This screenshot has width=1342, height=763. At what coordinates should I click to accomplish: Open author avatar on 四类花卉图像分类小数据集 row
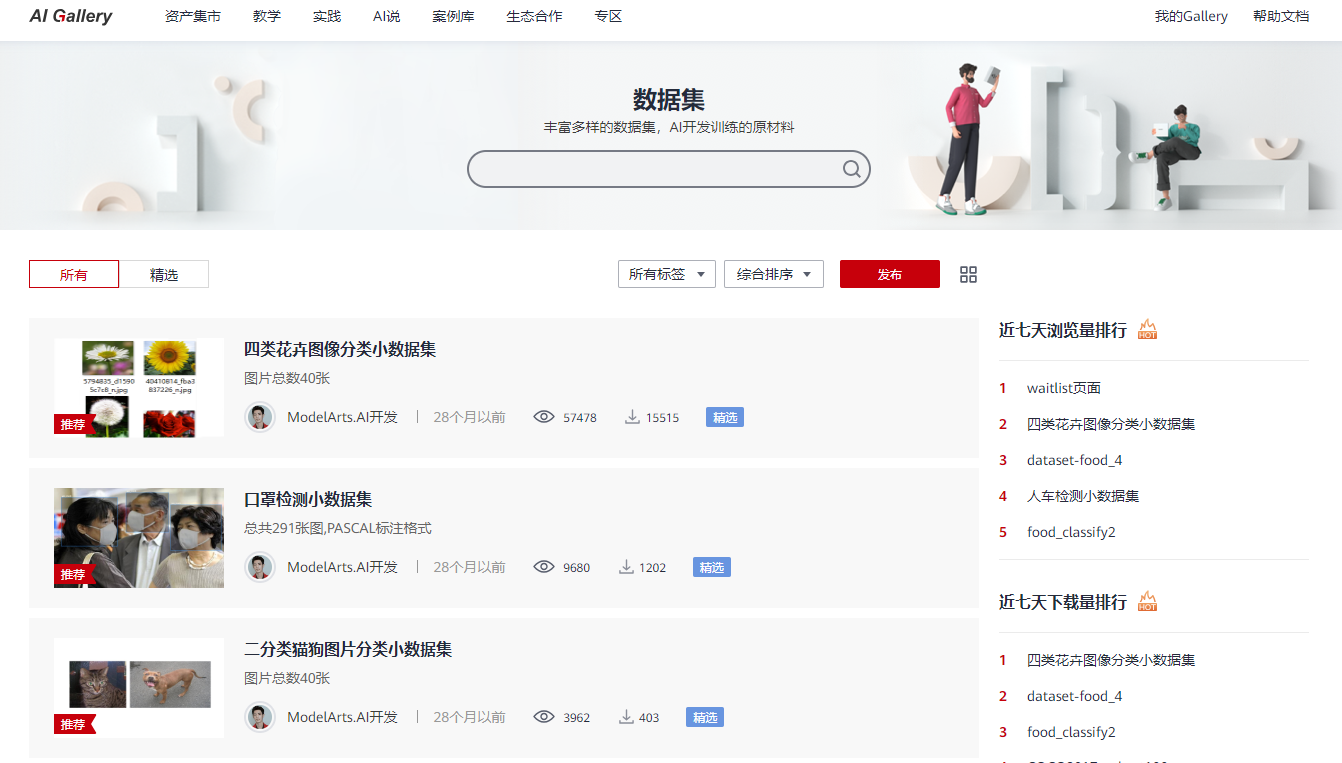click(260, 417)
